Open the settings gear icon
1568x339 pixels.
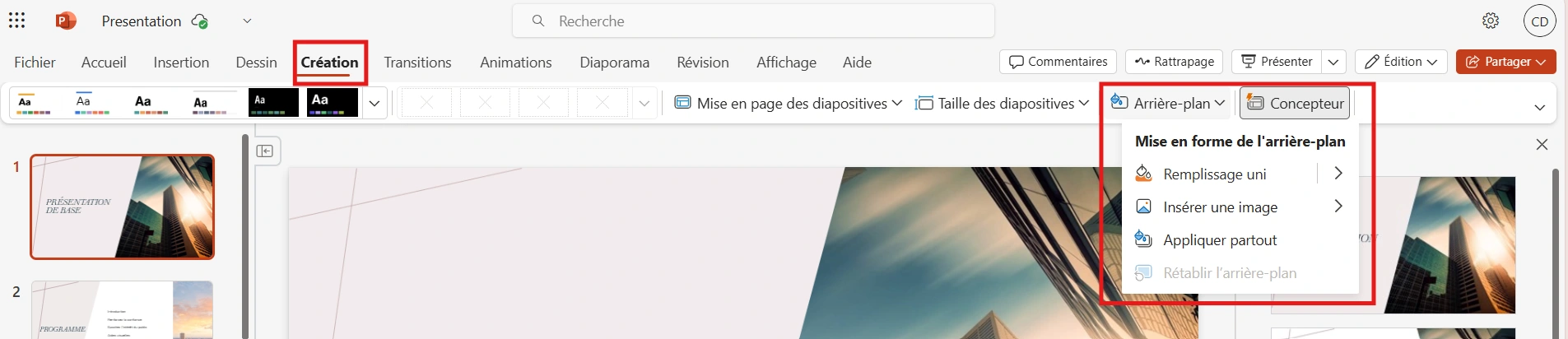[1491, 21]
